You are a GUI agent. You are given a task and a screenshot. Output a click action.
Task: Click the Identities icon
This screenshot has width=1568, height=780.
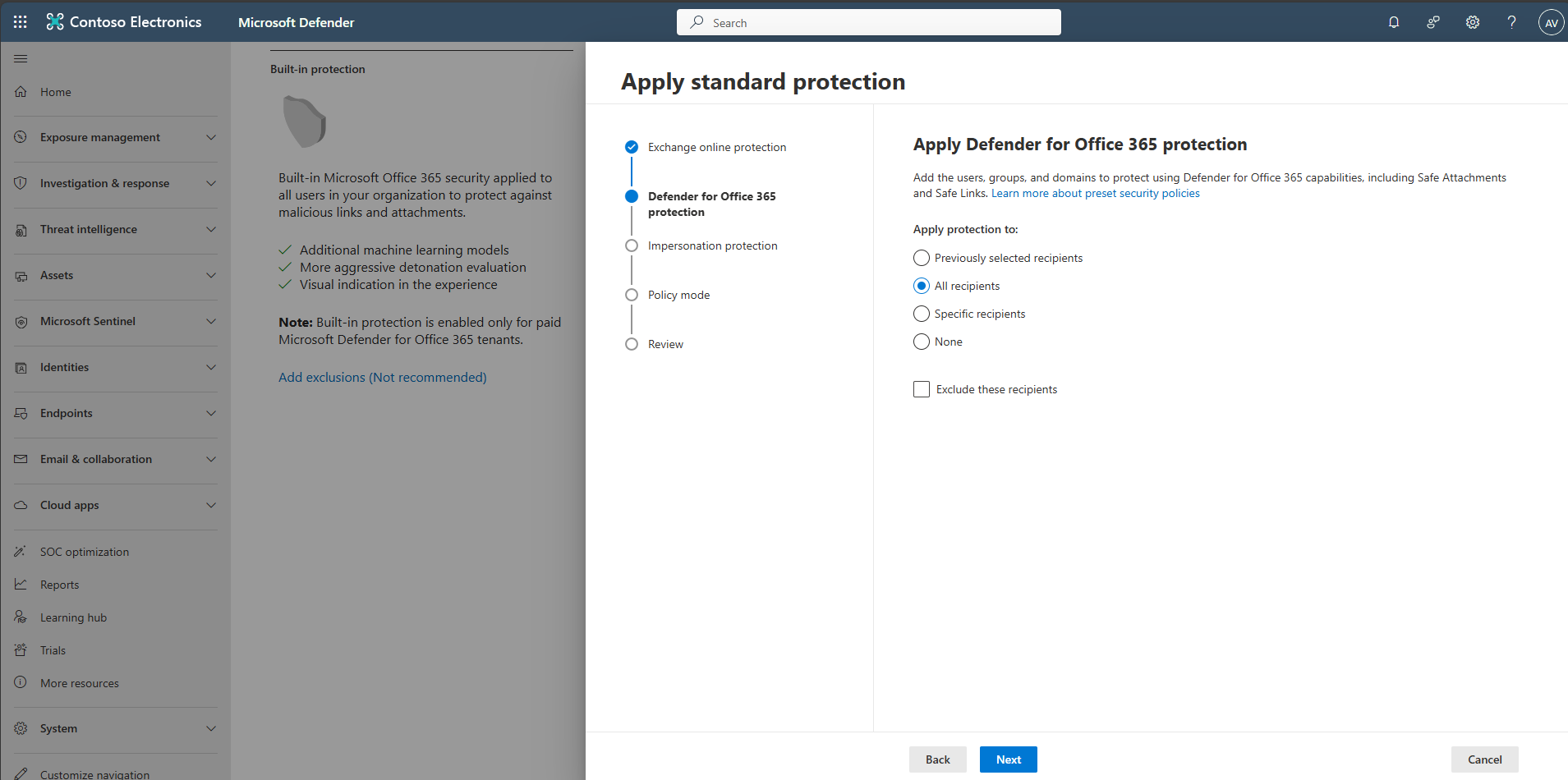tap(21, 368)
